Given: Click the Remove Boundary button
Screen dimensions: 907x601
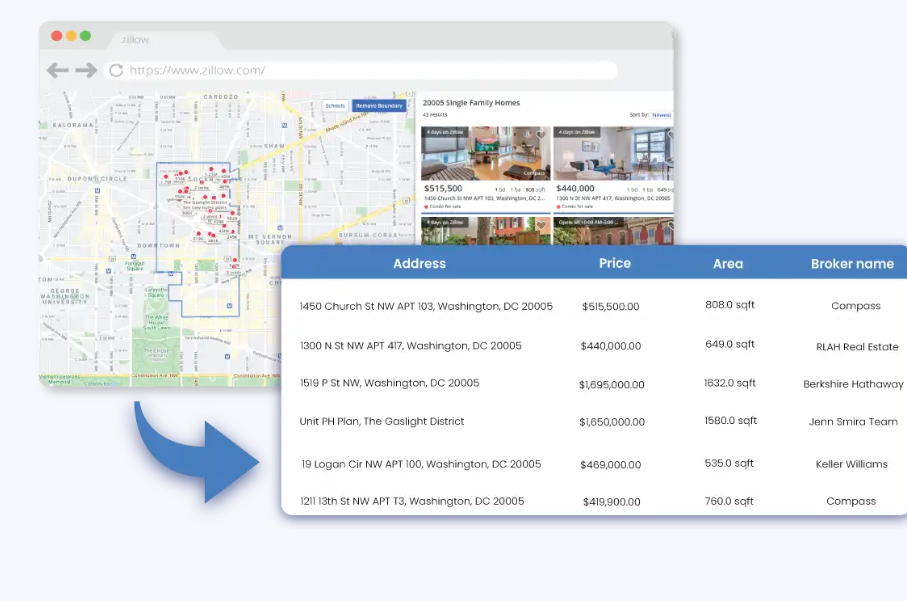Looking at the screenshot, I should (379, 106).
